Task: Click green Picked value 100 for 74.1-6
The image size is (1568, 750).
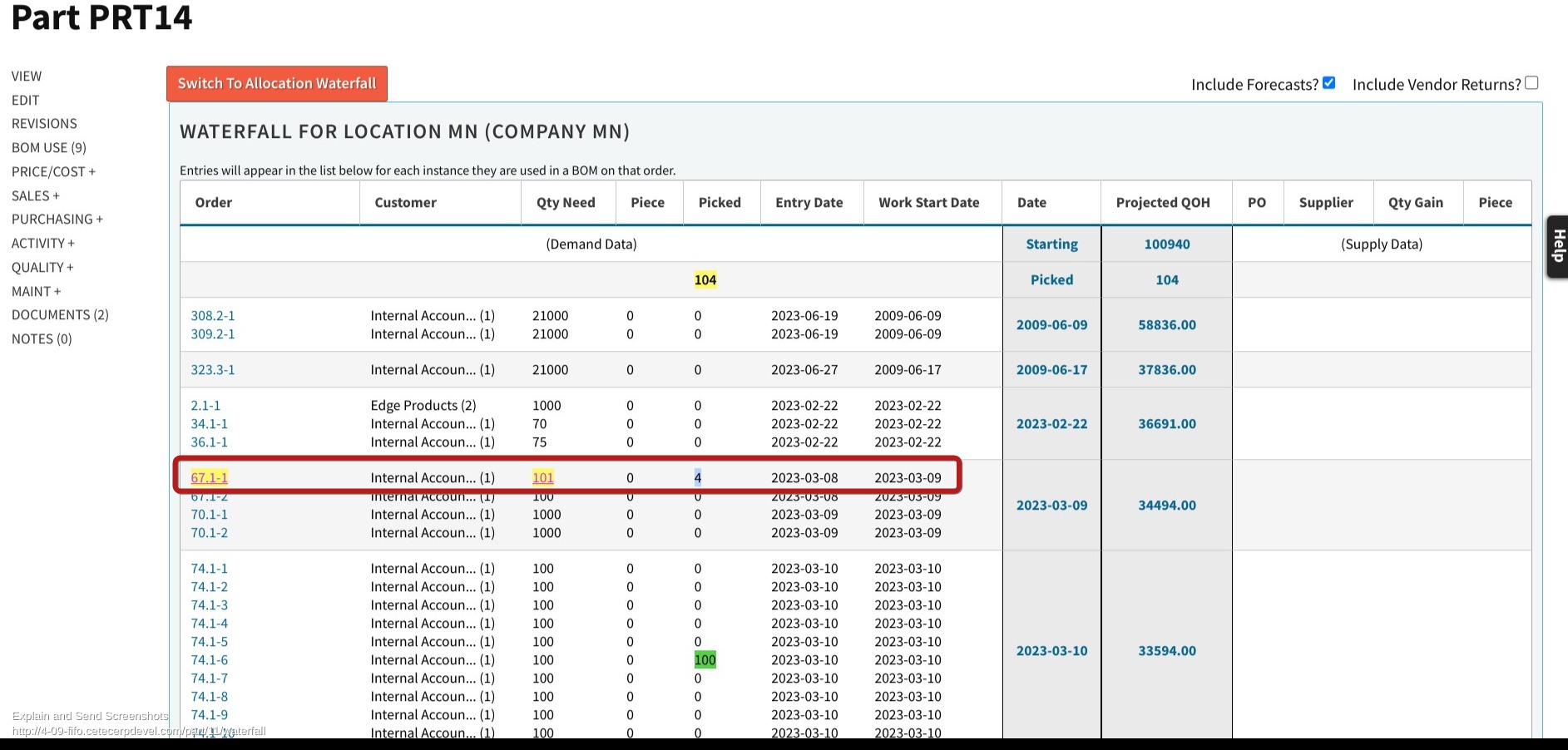Action: [x=705, y=660]
